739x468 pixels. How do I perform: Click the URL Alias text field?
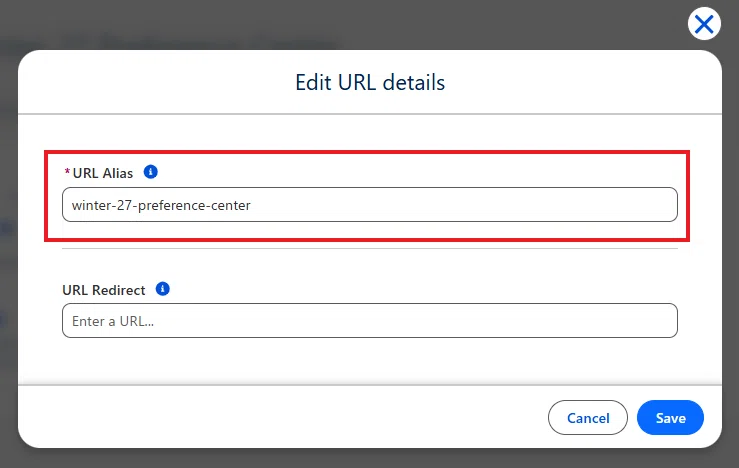[x=370, y=205]
